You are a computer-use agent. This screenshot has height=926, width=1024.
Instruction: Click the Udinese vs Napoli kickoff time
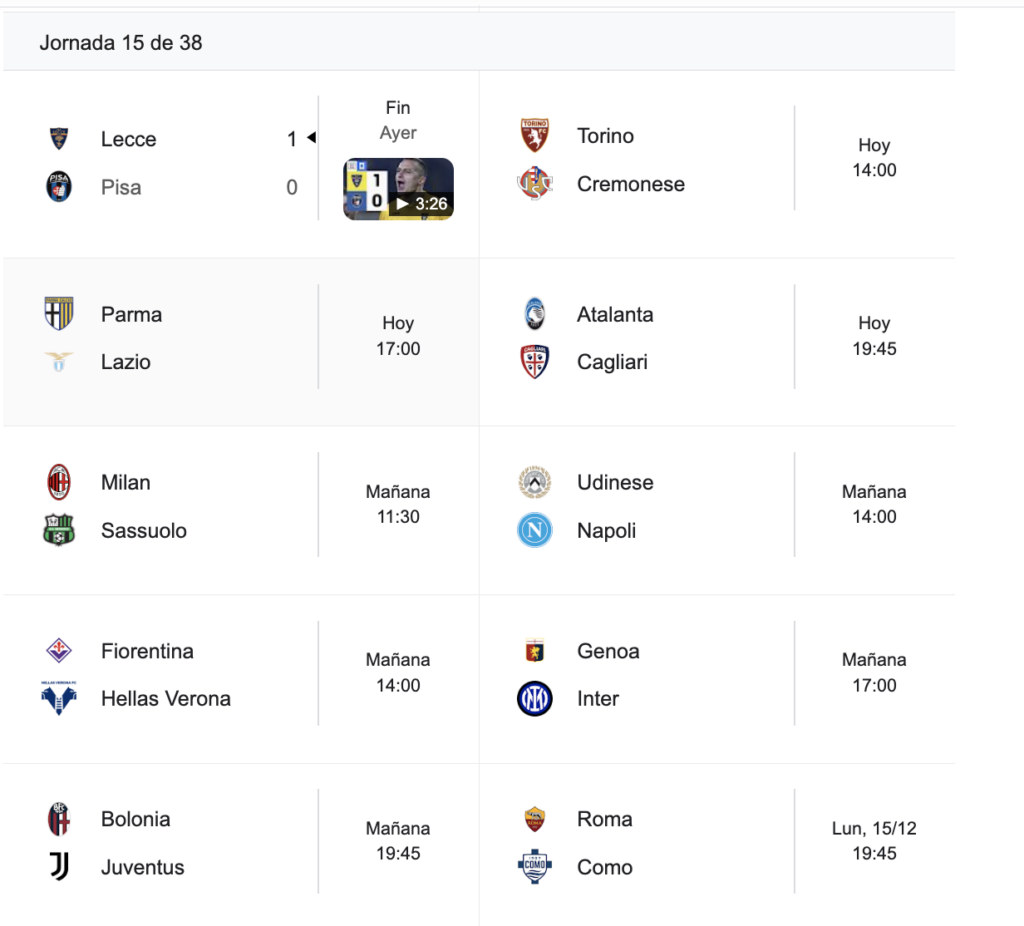pos(874,504)
